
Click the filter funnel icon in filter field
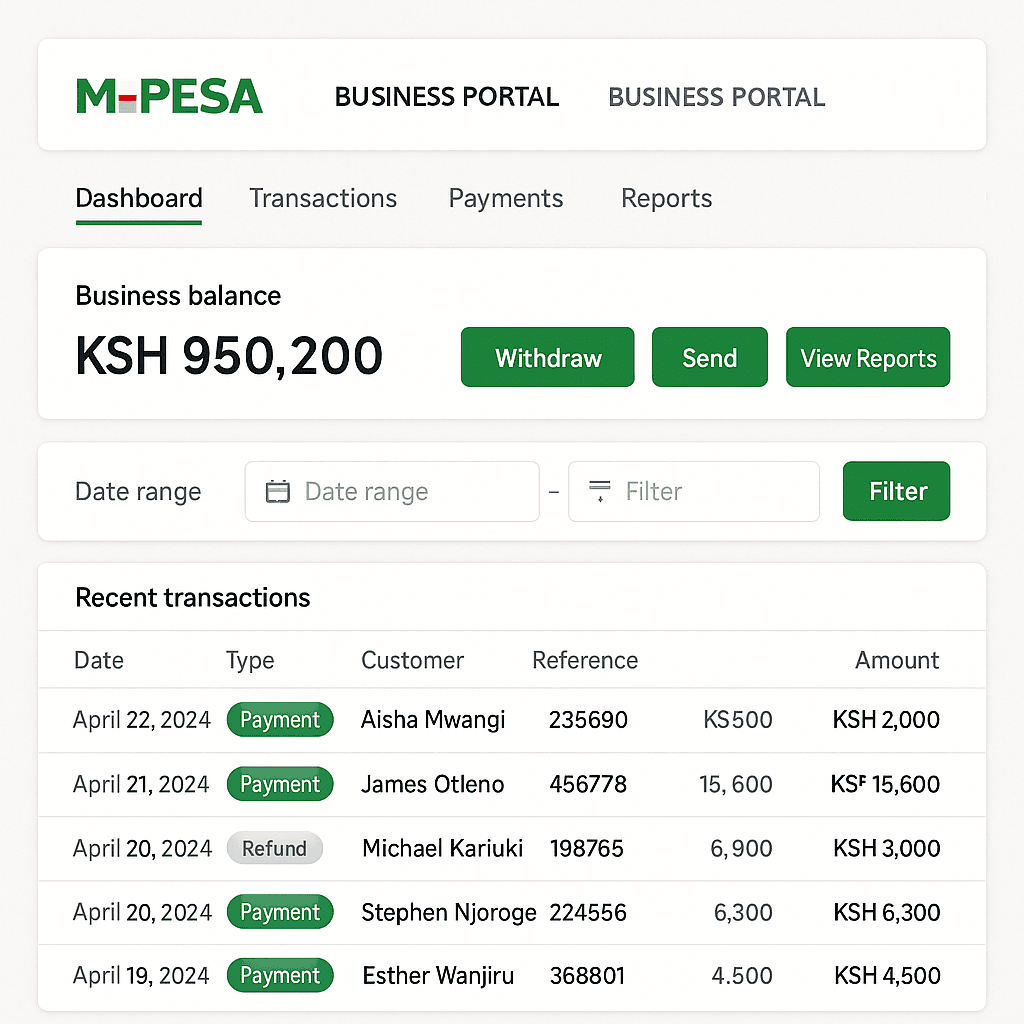coord(599,491)
